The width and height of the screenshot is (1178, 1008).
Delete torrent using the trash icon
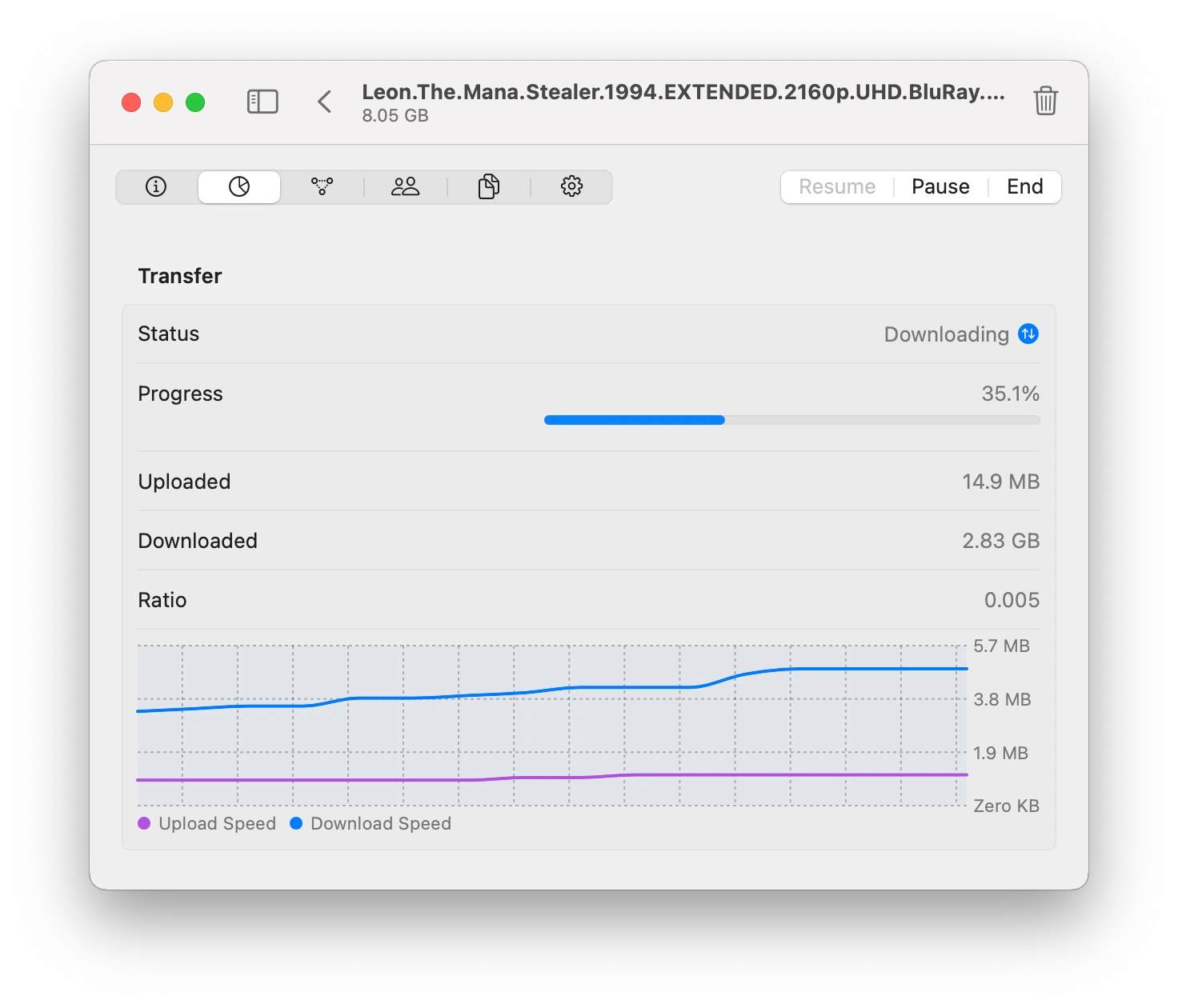[x=1045, y=102]
